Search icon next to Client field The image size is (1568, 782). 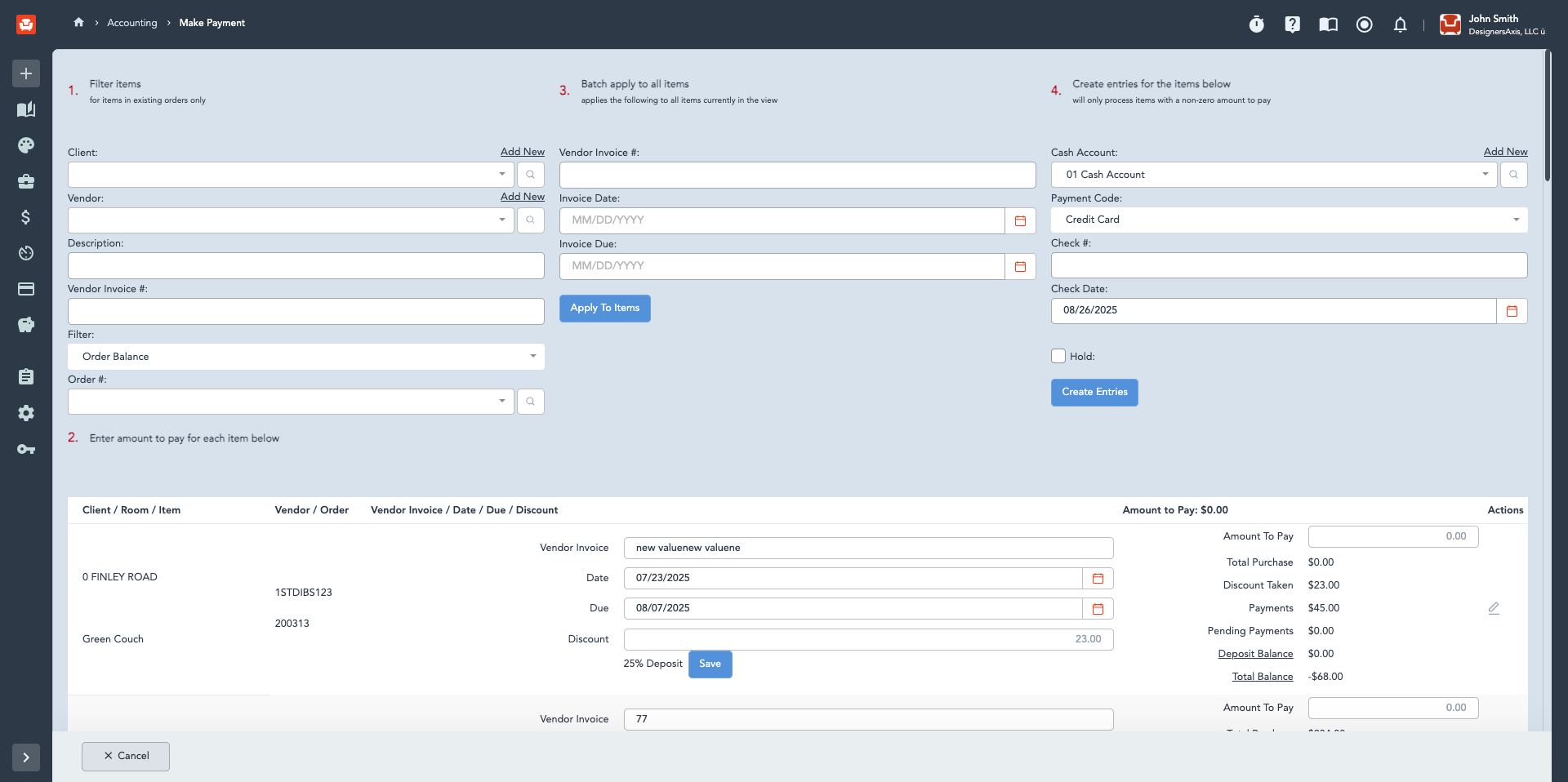click(531, 175)
